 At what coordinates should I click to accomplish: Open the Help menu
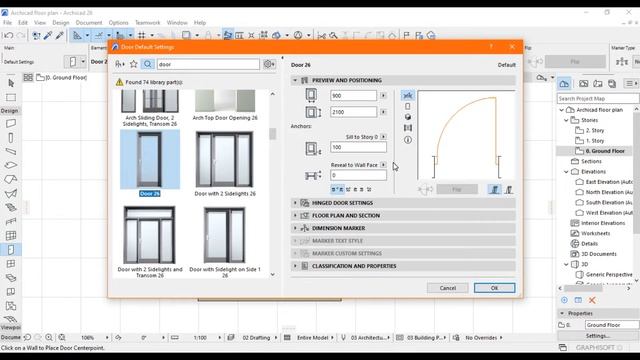coord(200,23)
